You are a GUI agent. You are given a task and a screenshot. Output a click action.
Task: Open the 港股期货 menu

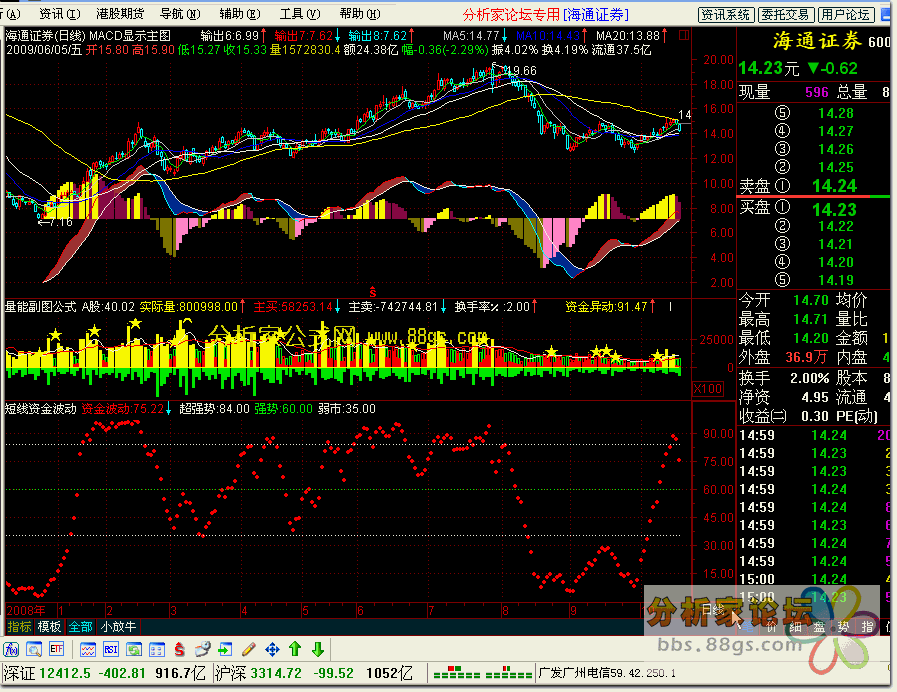coord(120,14)
